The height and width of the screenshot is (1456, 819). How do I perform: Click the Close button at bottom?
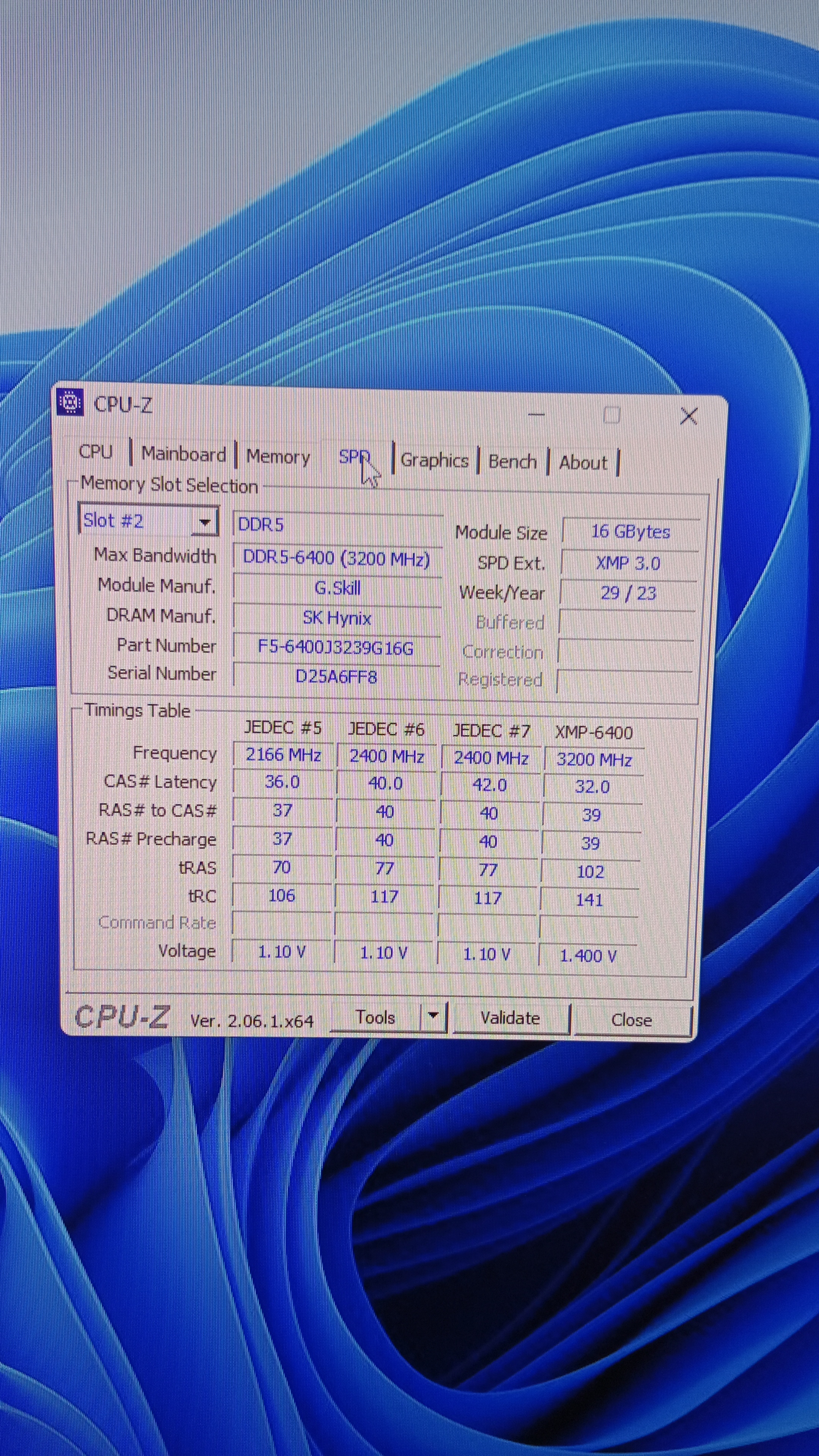[x=632, y=1020]
